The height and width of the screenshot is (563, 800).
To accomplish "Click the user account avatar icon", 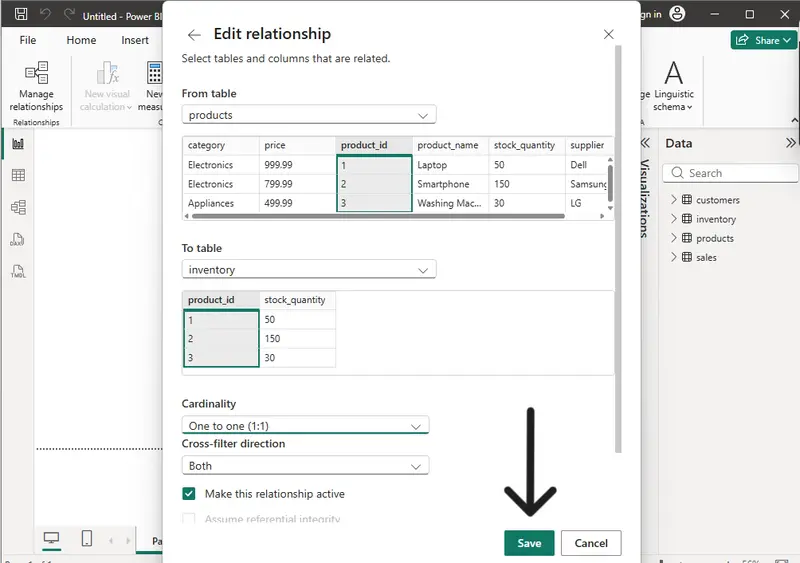I will (x=677, y=14).
